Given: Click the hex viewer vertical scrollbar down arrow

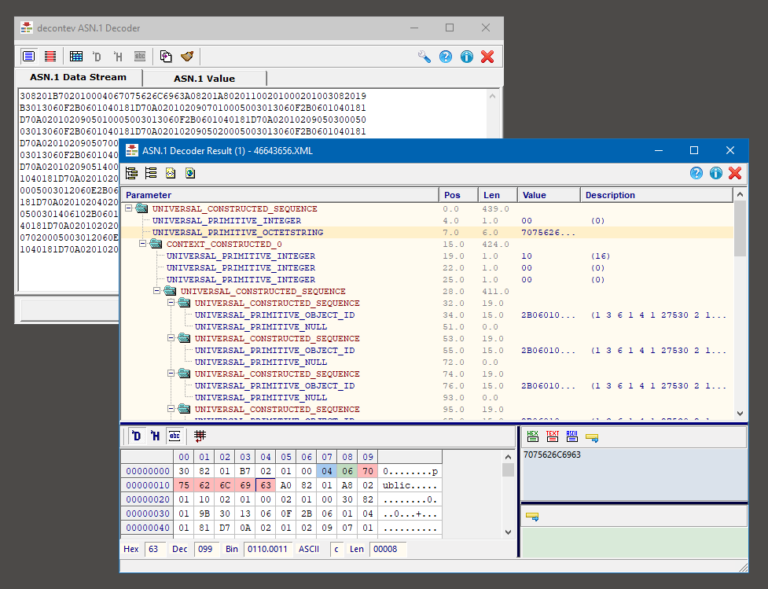Looking at the screenshot, I should 509,530.
